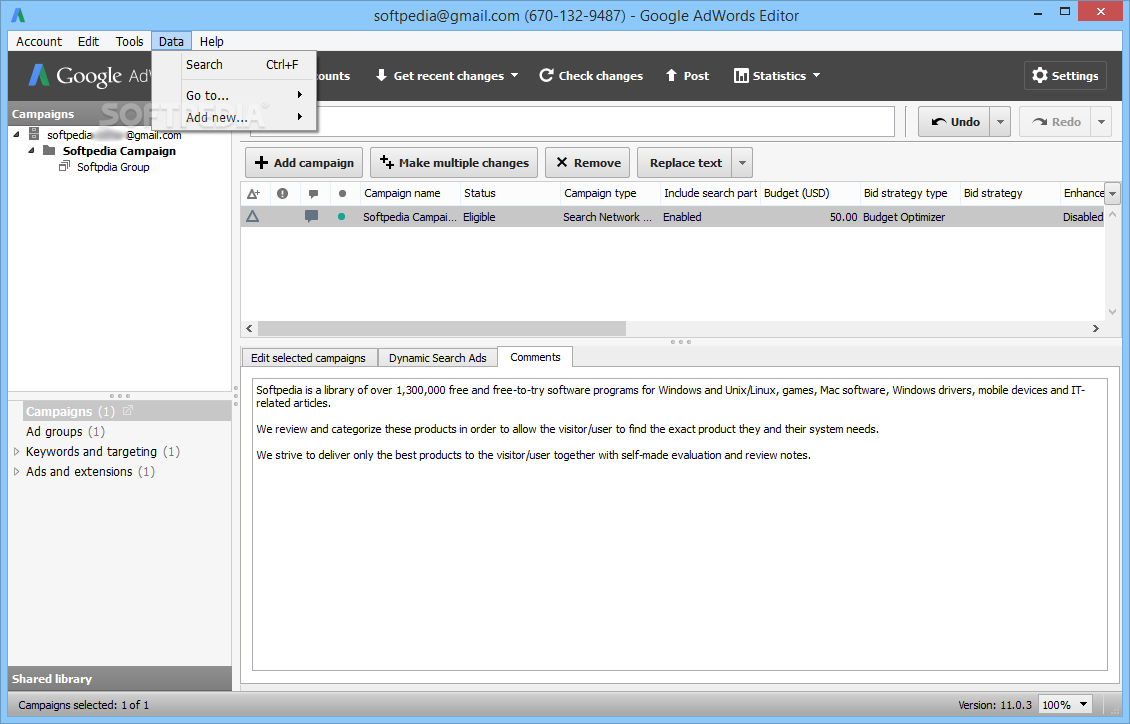This screenshot has width=1130, height=724.
Task: Click the table horizontal scrollbar right arrow
Action: 1095,329
